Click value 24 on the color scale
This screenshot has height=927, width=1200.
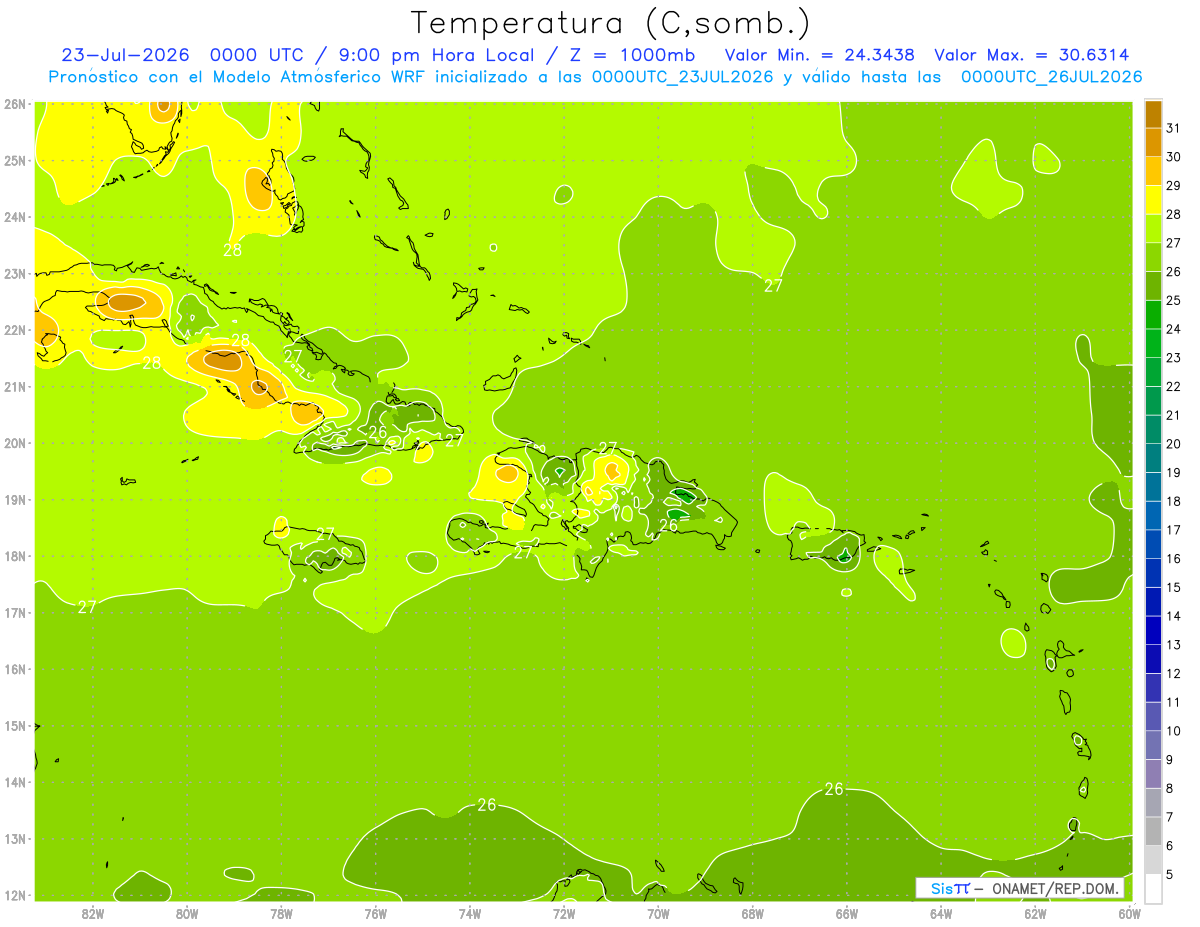(x=1173, y=329)
